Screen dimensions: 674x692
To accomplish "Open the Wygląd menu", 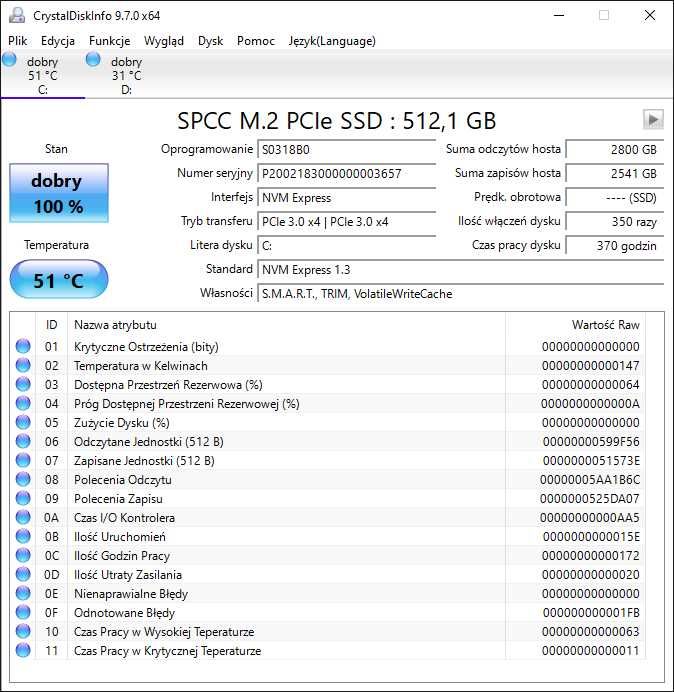I will (x=164, y=41).
